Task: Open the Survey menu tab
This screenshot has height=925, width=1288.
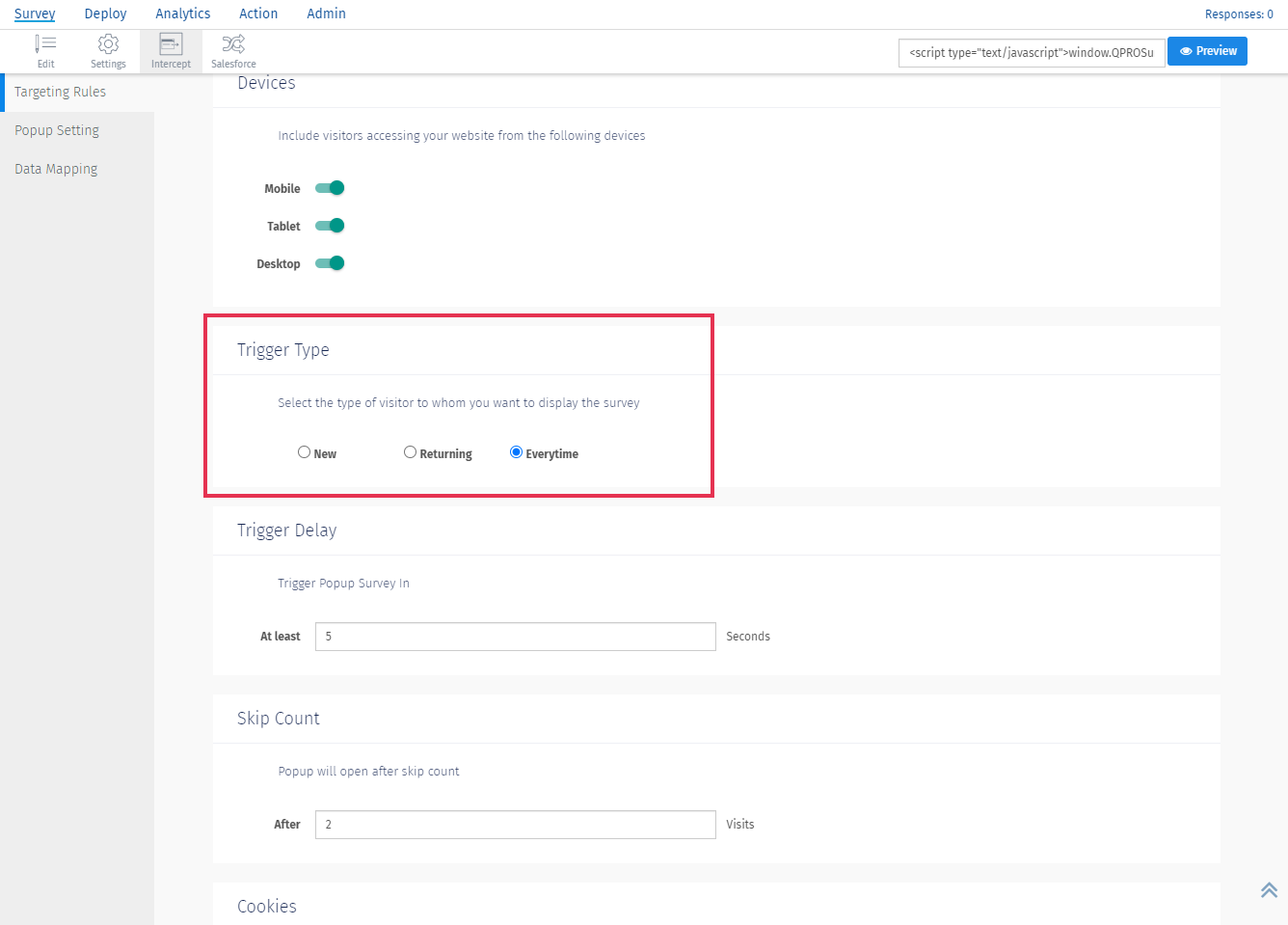Action: (x=35, y=14)
